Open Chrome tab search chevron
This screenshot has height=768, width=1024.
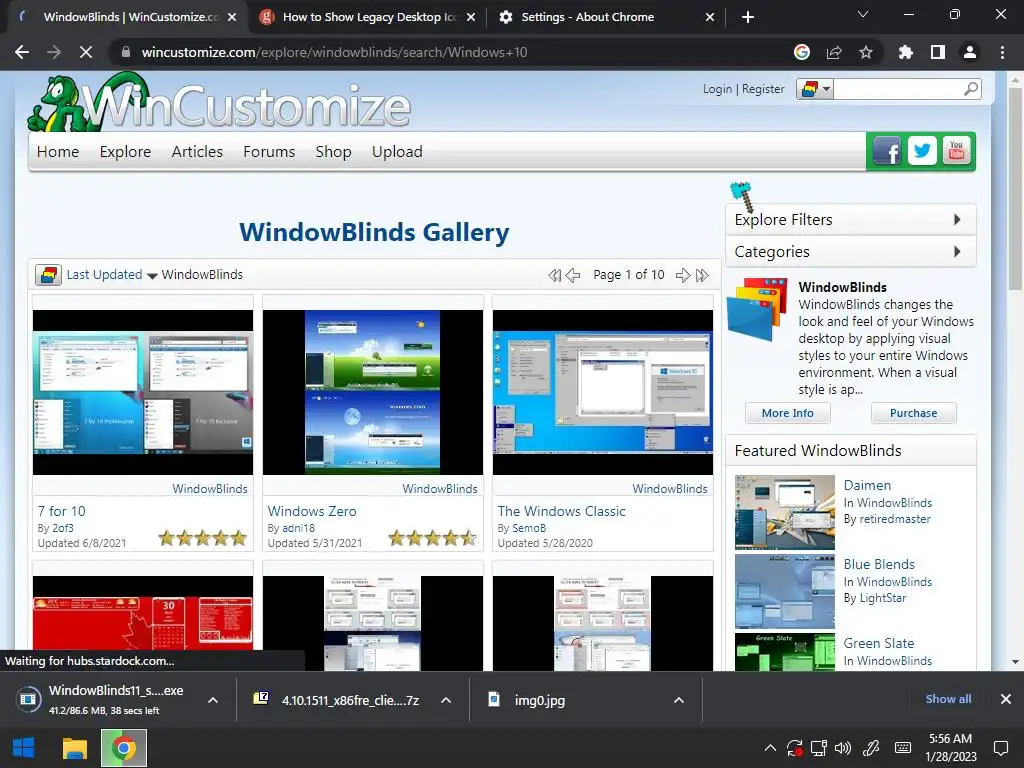coord(863,14)
